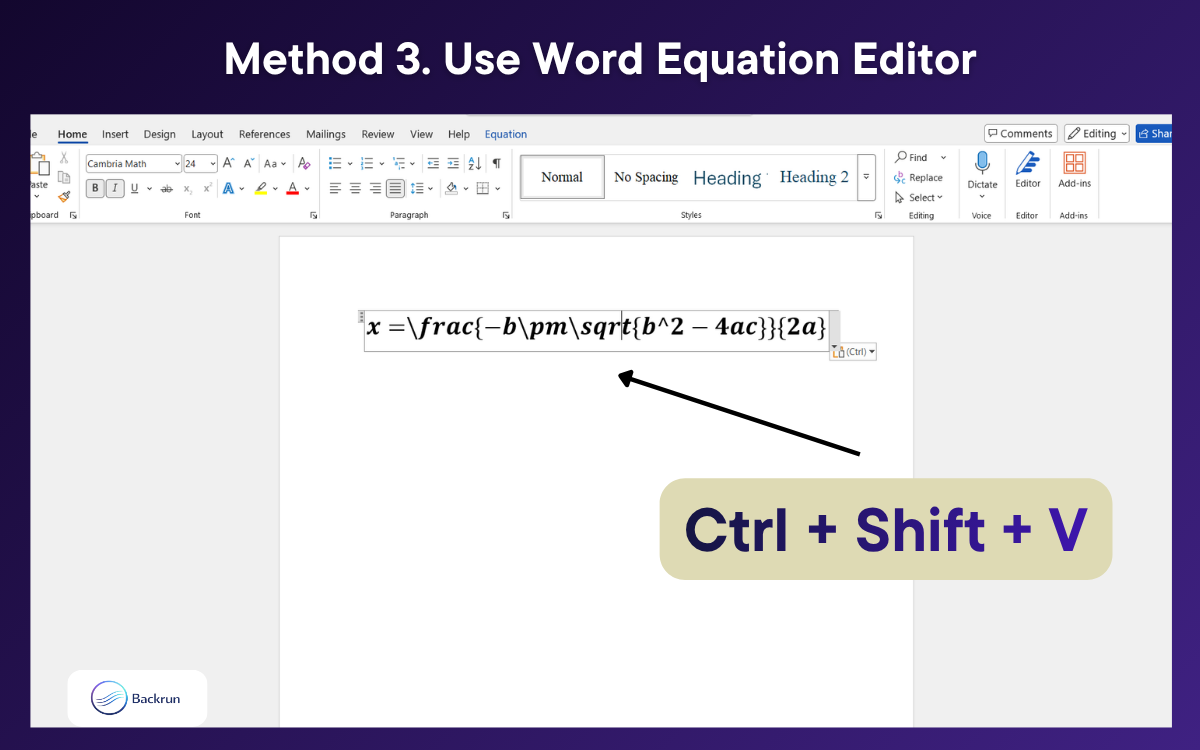The image size is (1200, 750).
Task: Apply the Normal style
Action: click(x=562, y=177)
